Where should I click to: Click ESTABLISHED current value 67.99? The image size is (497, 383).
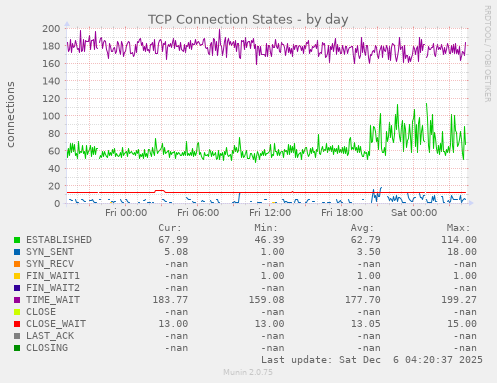pos(173,240)
